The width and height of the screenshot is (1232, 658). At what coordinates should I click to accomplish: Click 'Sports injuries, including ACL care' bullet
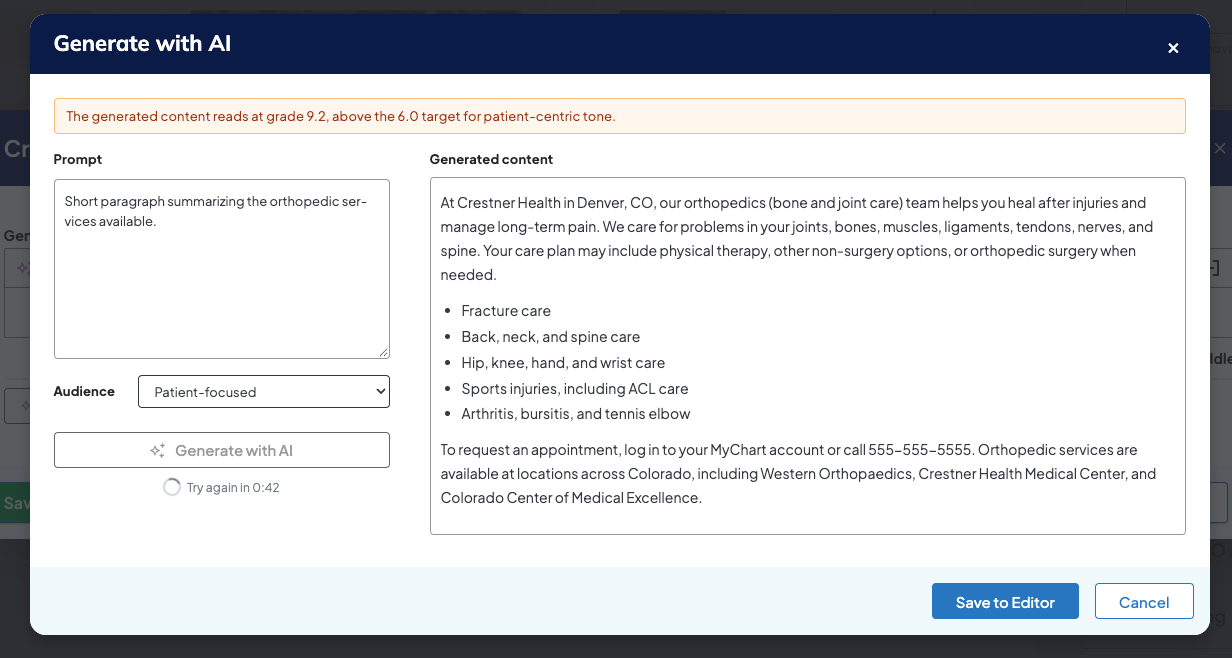point(575,388)
